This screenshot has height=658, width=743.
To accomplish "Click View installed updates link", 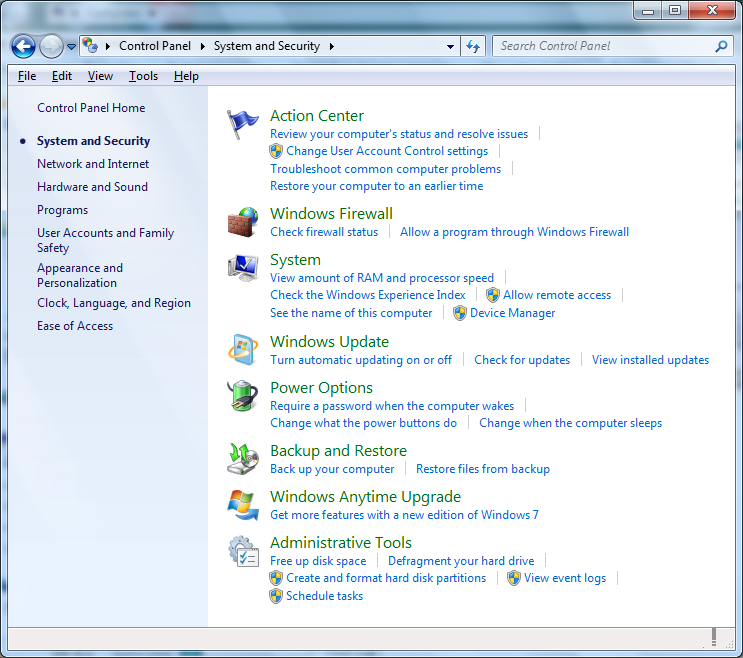I will pos(651,360).
